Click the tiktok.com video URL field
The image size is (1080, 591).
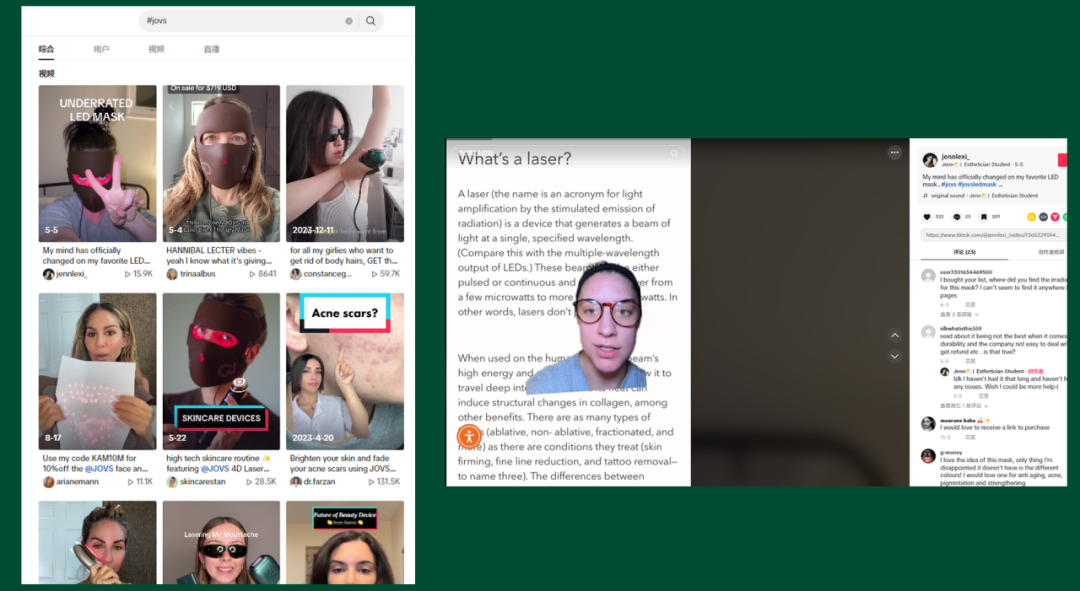(993, 235)
